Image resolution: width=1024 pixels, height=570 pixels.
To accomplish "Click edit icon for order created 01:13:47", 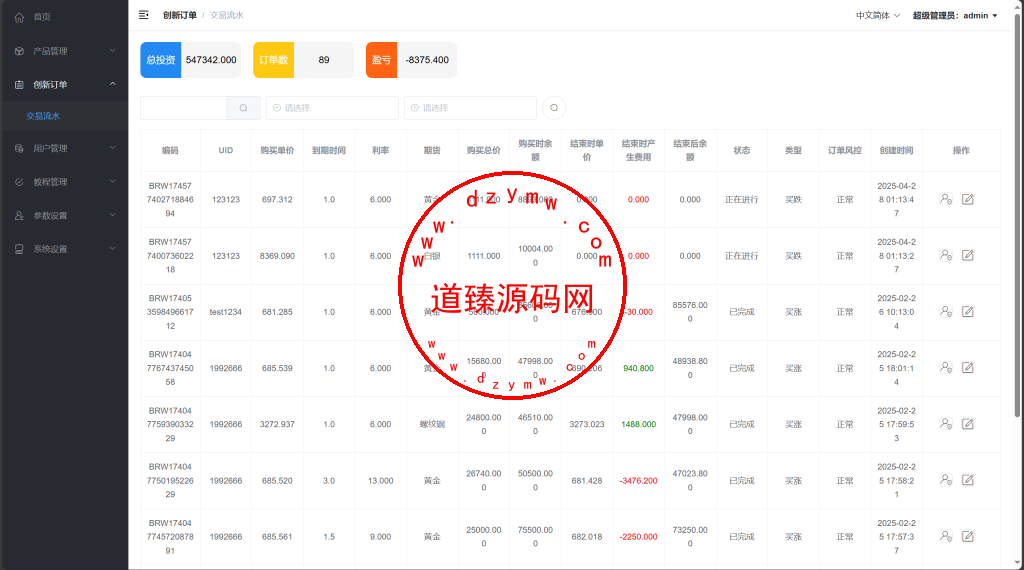I will point(968,199).
